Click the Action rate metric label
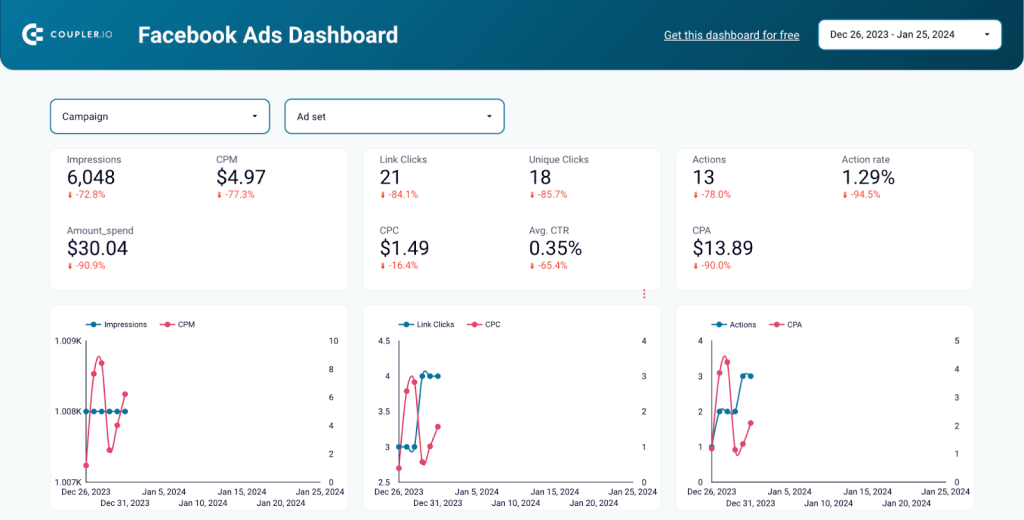Viewport: 1024px width, 520px height. (x=865, y=159)
